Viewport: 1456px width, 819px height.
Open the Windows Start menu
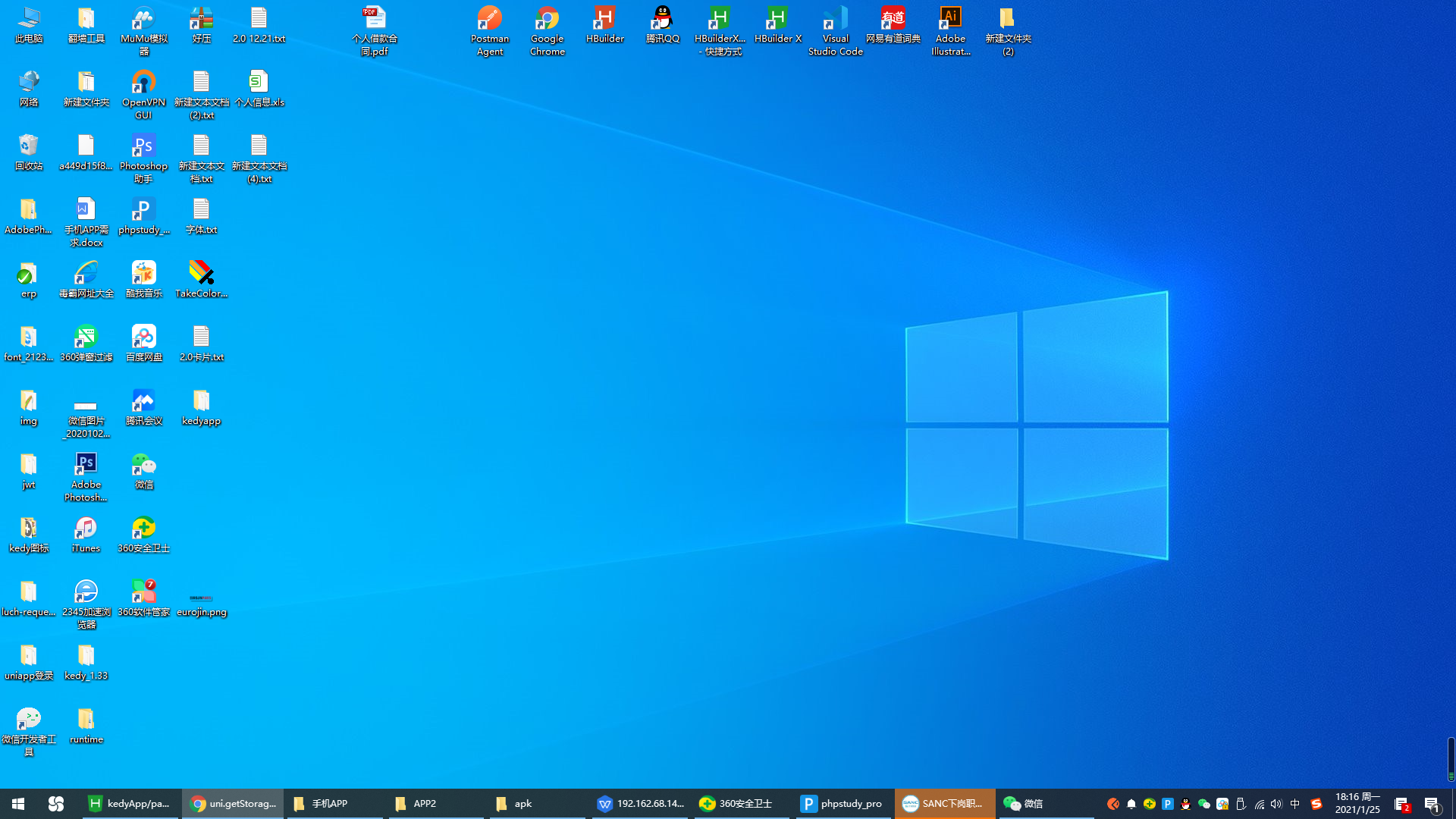tap(18, 804)
